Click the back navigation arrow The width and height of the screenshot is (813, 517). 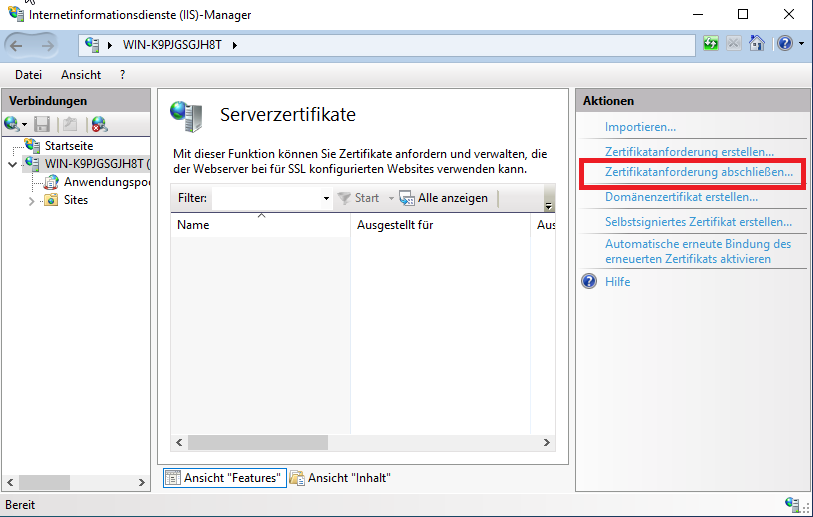tap(20, 45)
